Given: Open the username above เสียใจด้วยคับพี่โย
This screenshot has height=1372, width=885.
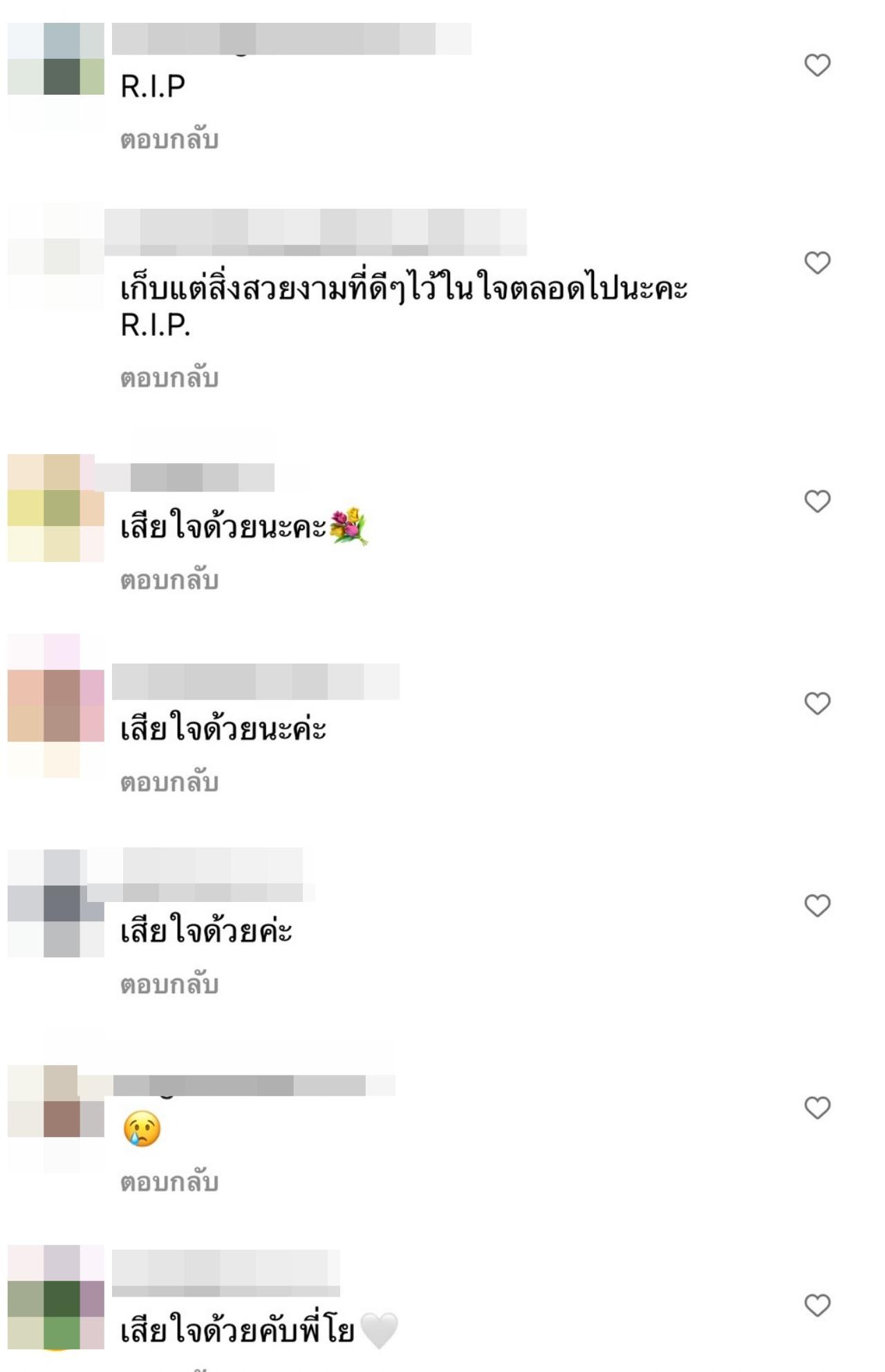Looking at the screenshot, I should point(226,1273).
